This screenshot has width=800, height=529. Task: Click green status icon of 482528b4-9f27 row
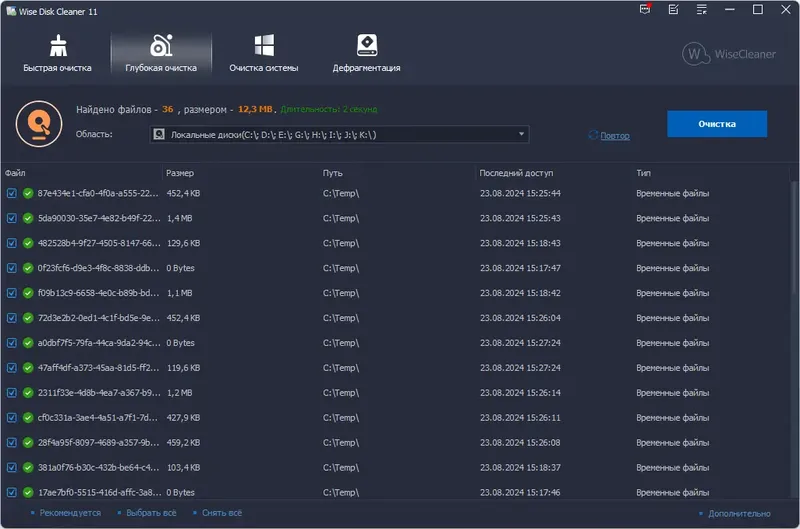[x=28, y=243]
